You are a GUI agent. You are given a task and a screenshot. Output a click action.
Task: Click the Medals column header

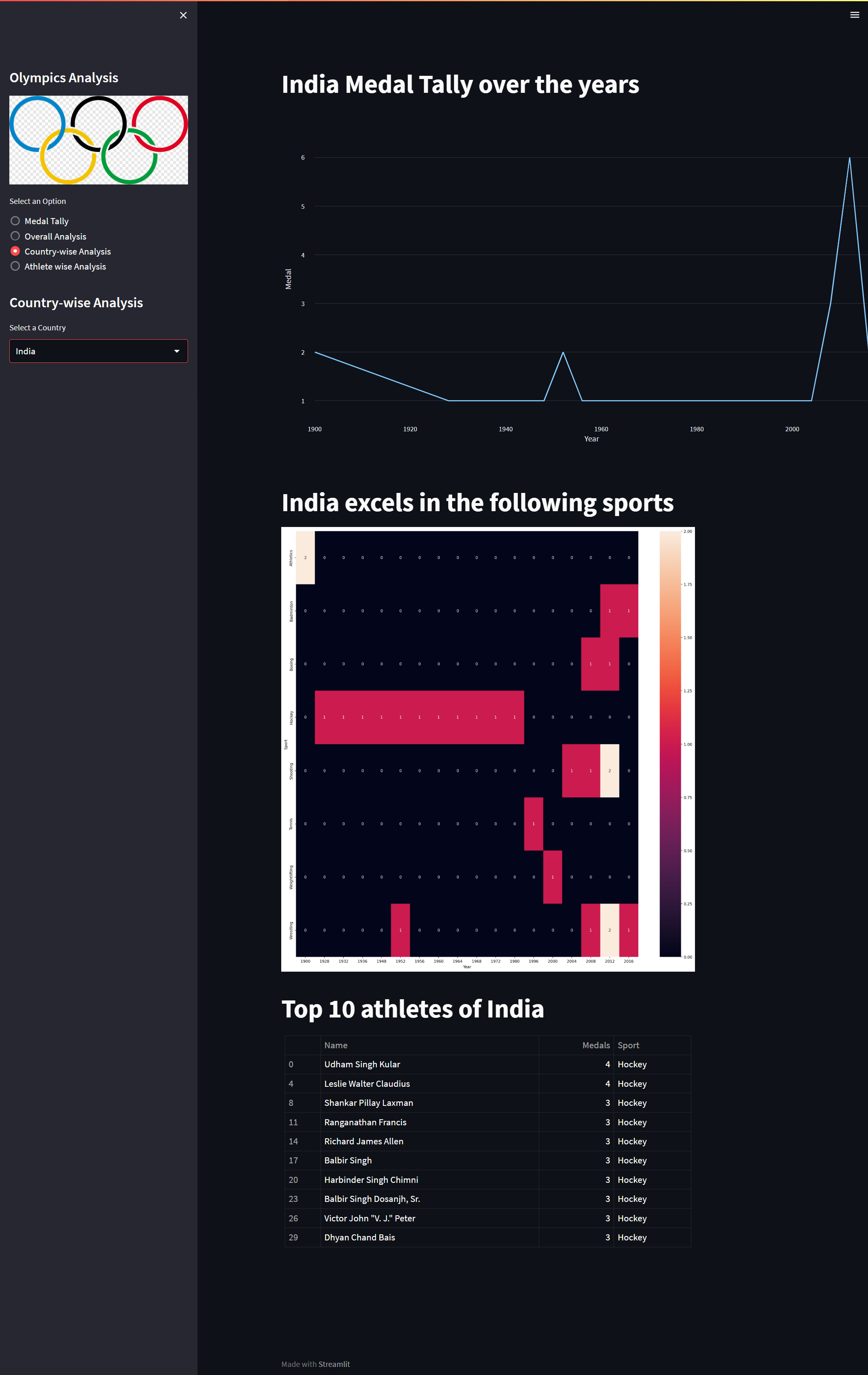596,1045
